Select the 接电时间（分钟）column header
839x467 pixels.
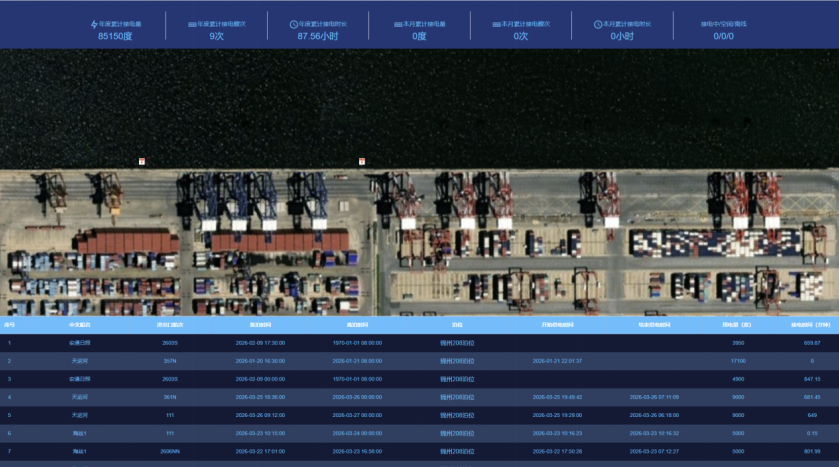(x=804, y=325)
